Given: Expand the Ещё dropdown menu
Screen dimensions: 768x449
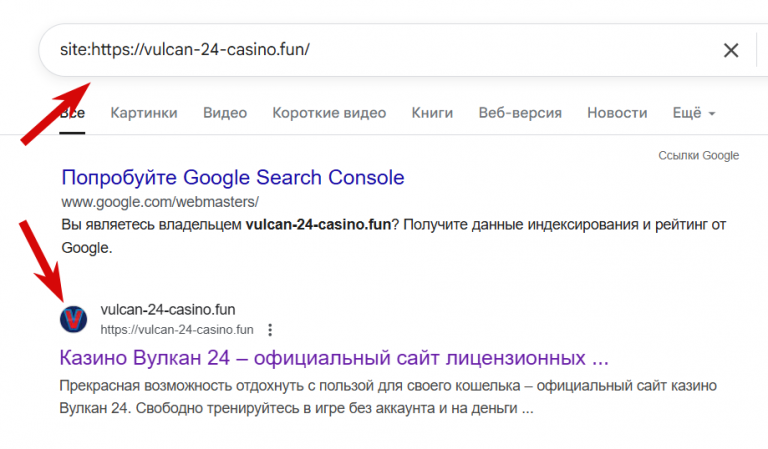Looking at the screenshot, I should pyautogui.click(x=694, y=113).
